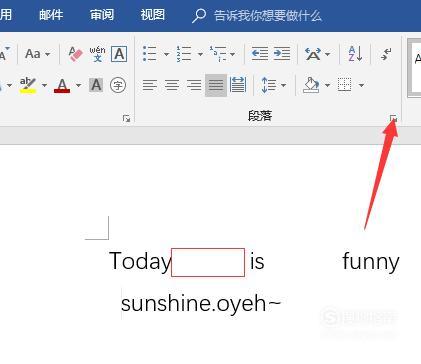Open the Change Case (Aa) dropdown
The image size is (421, 364).
37,54
